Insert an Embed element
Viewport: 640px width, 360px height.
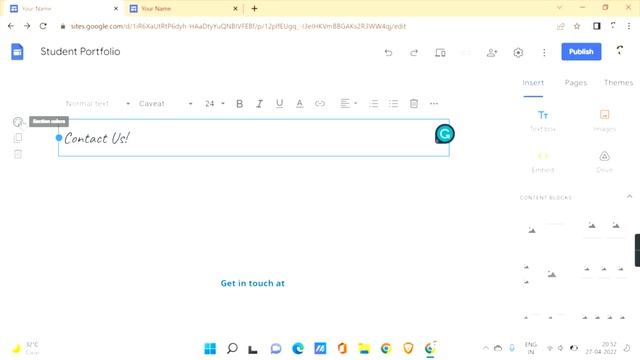pyautogui.click(x=543, y=162)
